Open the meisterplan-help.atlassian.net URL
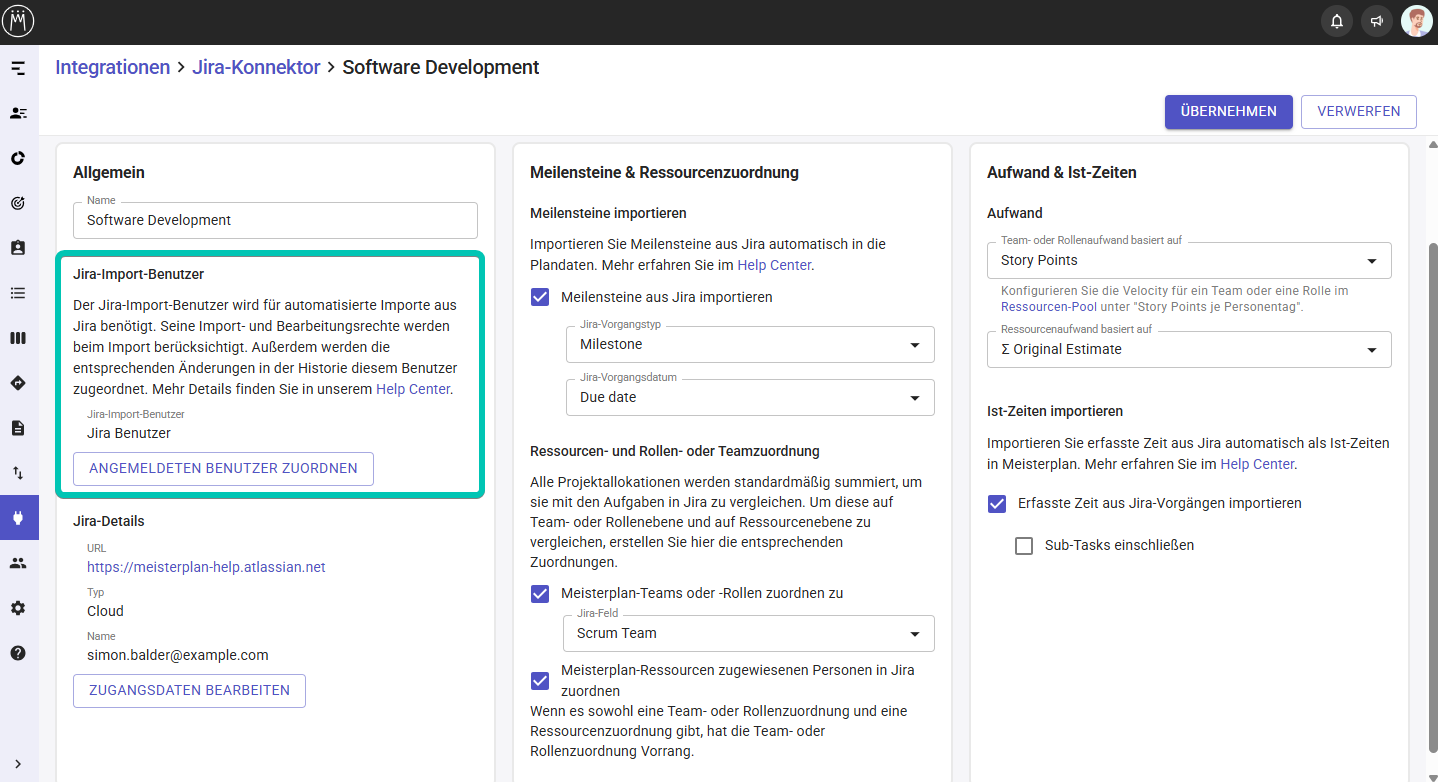The height and width of the screenshot is (782, 1438). click(206, 567)
